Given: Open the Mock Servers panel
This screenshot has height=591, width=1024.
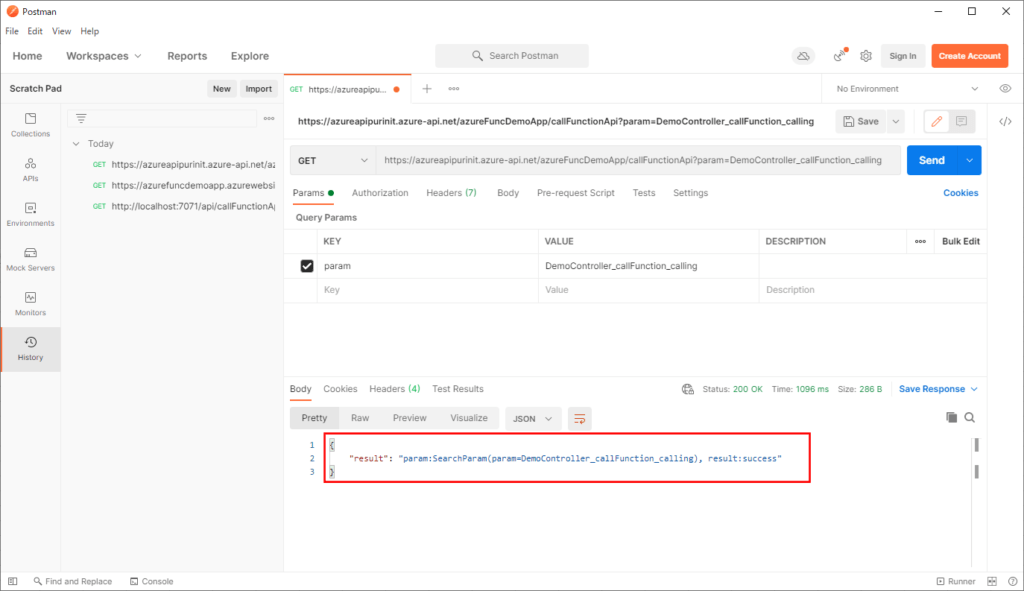Looking at the screenshot, I should (x=30, y=258).
